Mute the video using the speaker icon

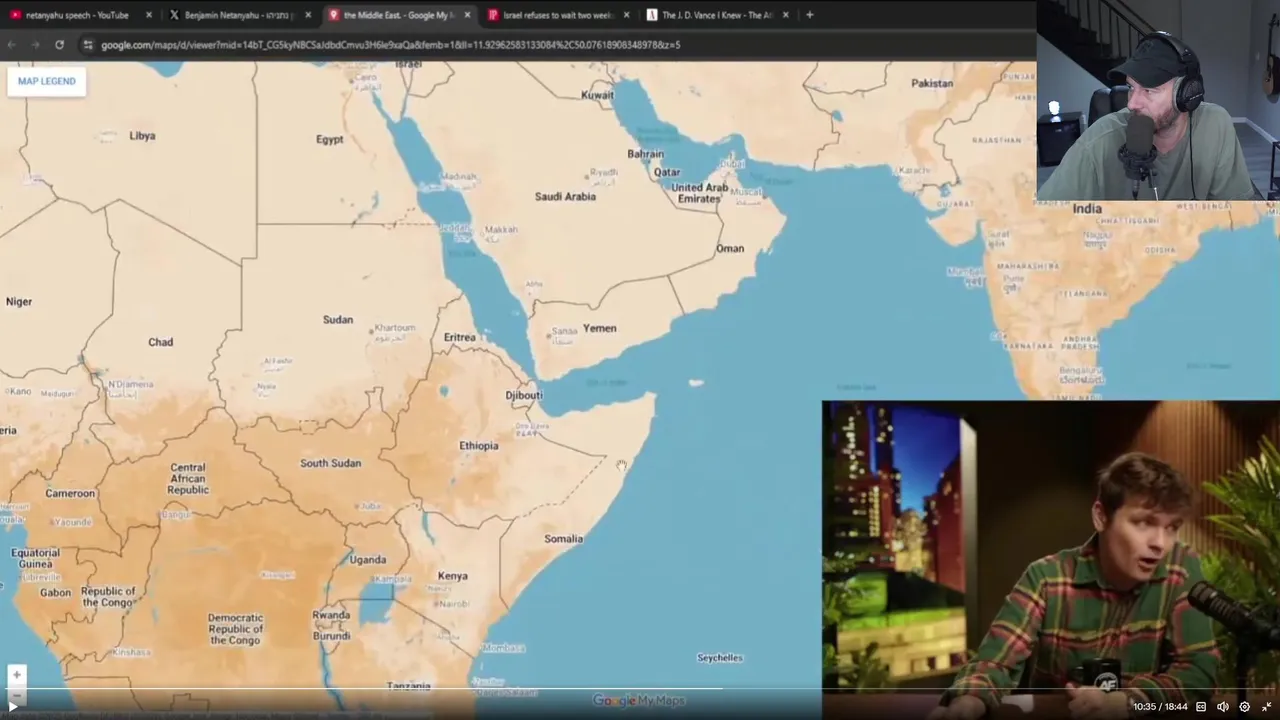(x=1222, y=706)
